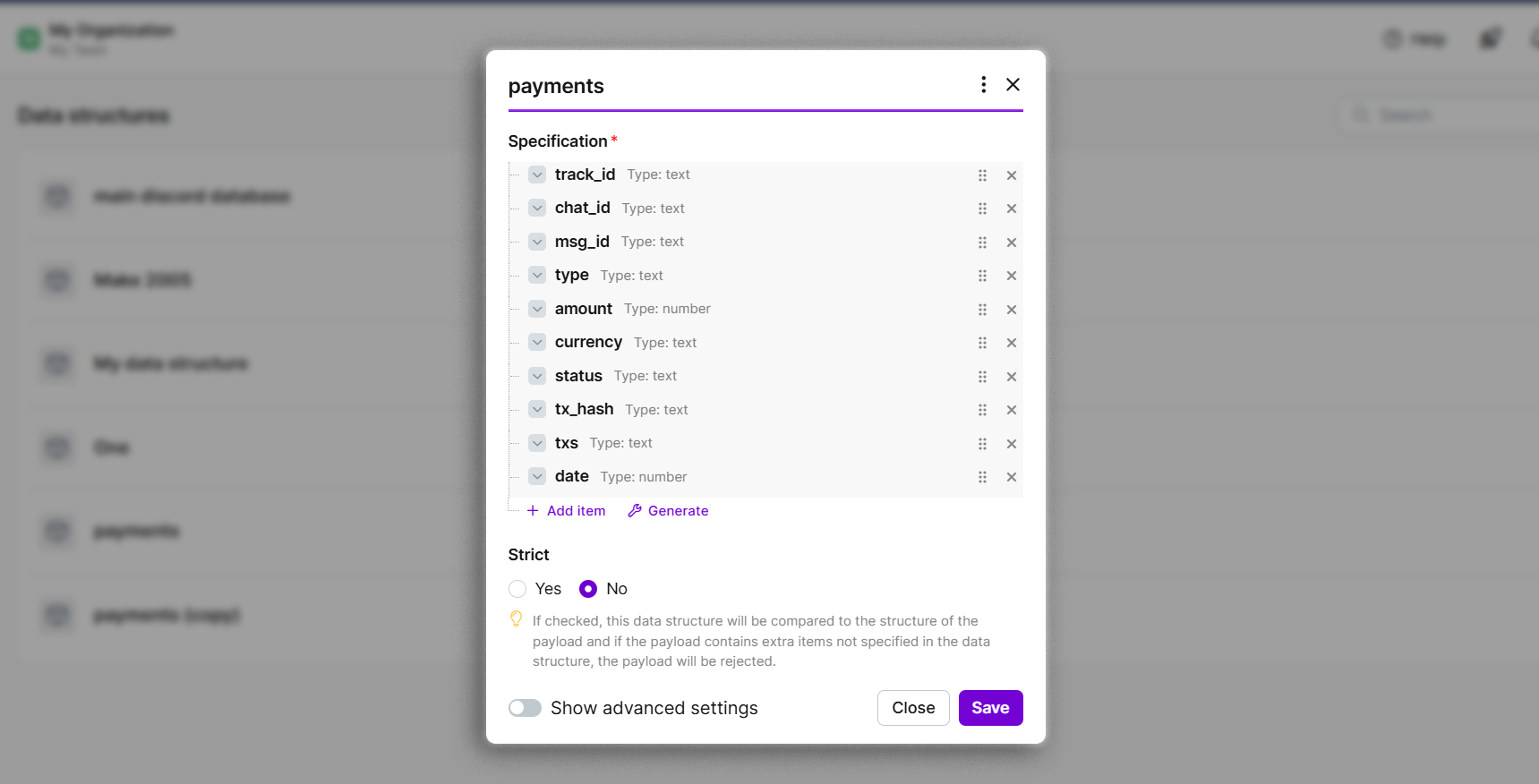Expand the track_id item chevron

click(x=537, y=175)
